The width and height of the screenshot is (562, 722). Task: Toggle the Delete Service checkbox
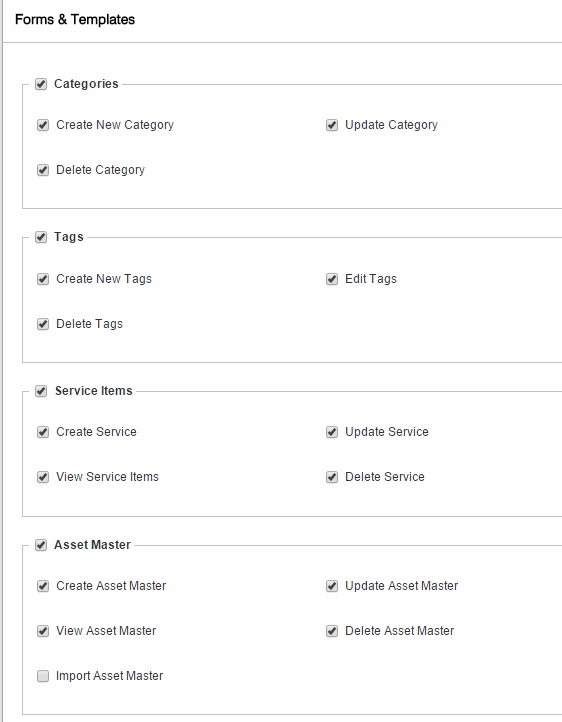click(332, 477)
